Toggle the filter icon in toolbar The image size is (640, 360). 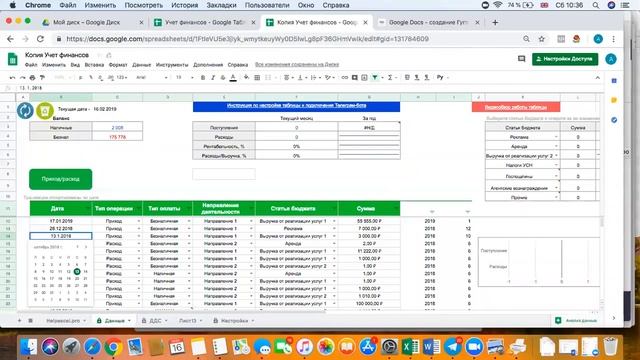coord(375,78)
